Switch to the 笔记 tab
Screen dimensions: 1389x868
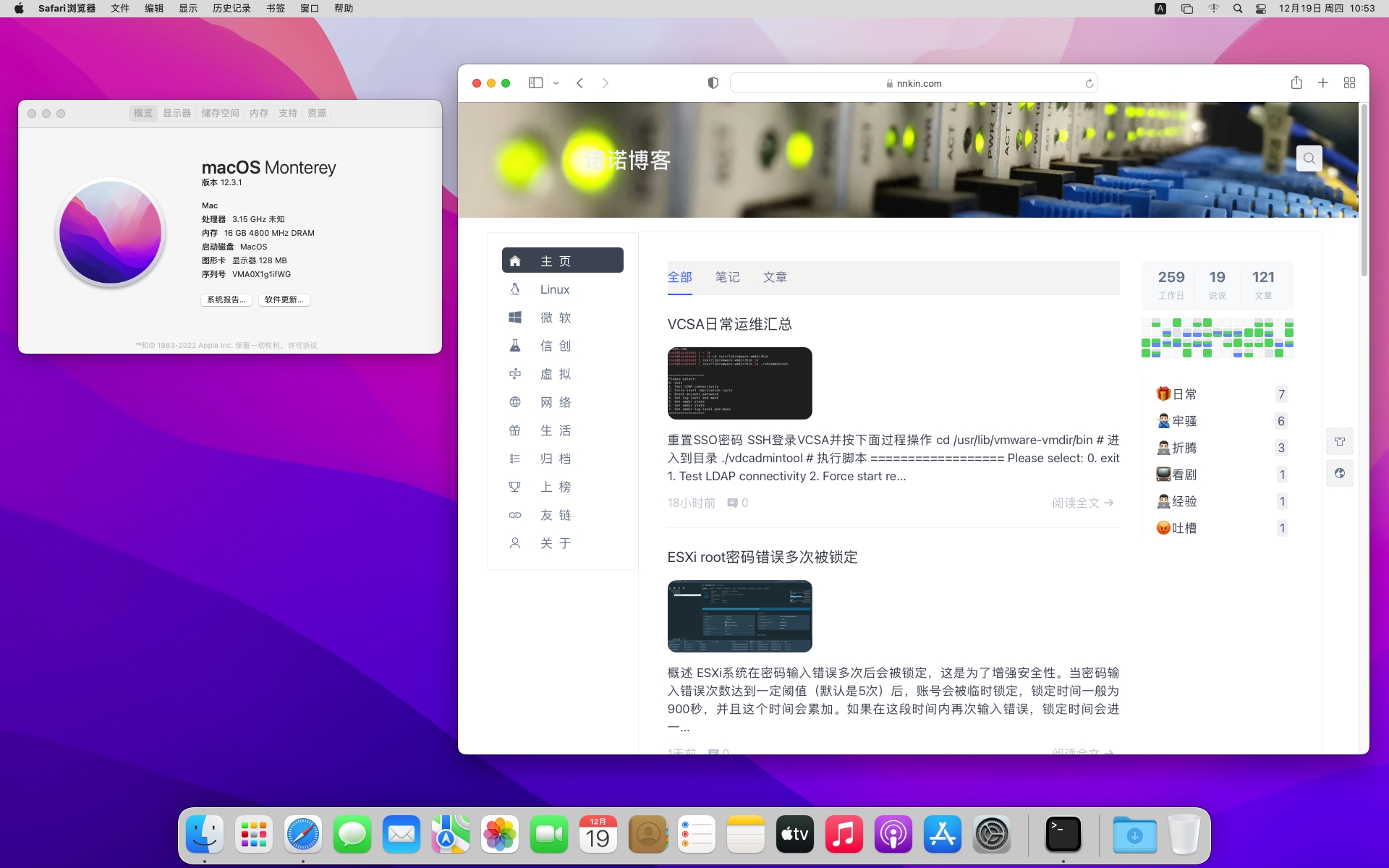coord(727,277)
